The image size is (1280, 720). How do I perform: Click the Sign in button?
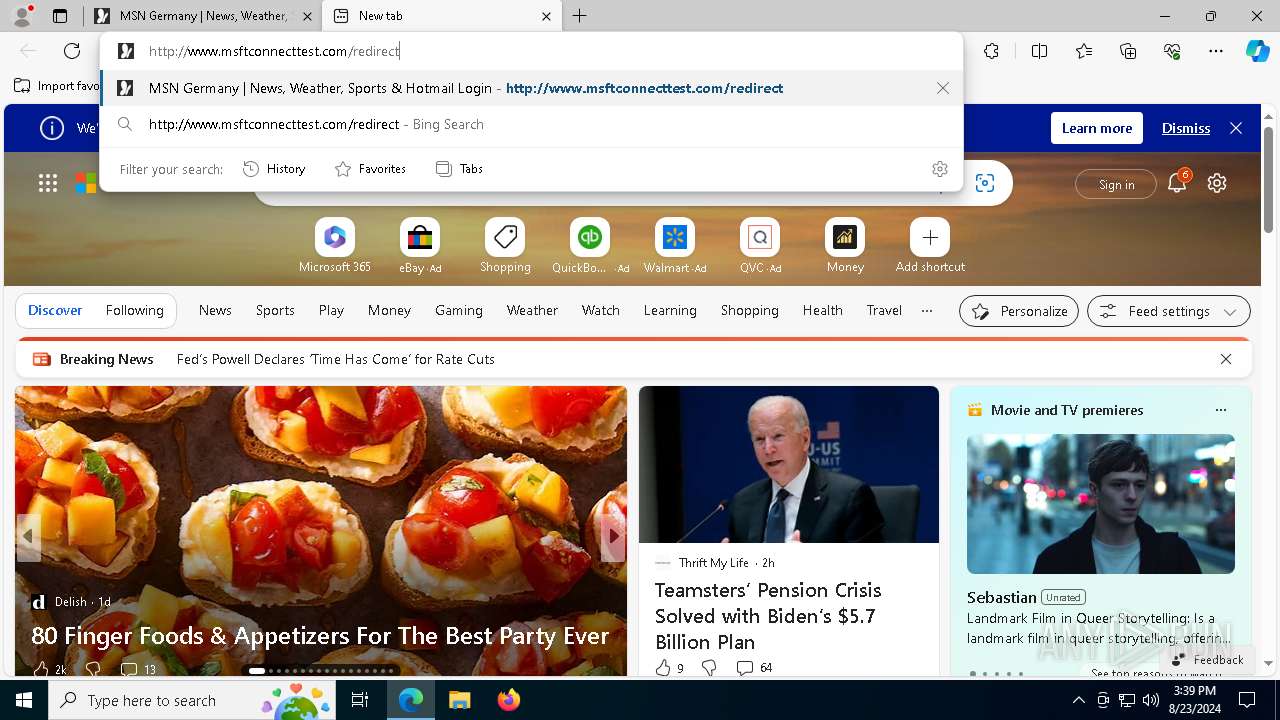[x=1116, y=184]
